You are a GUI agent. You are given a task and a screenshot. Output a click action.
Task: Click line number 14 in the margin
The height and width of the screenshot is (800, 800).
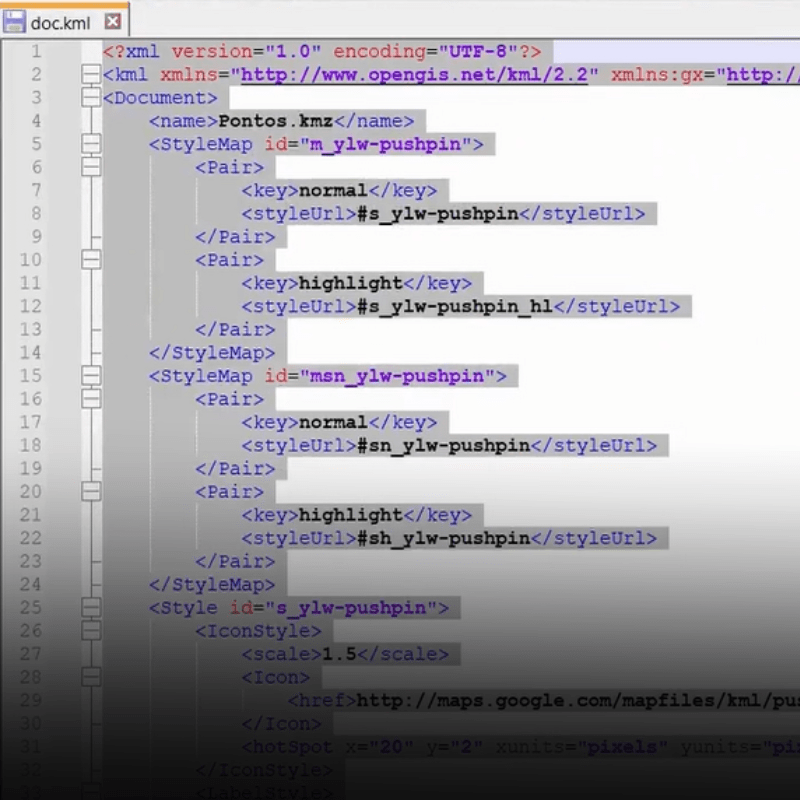point(30,352)
